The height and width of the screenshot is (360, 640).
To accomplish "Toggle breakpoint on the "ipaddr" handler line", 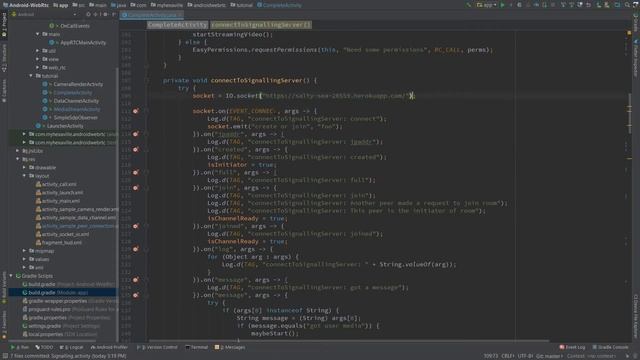I will (x=136, y=134).
